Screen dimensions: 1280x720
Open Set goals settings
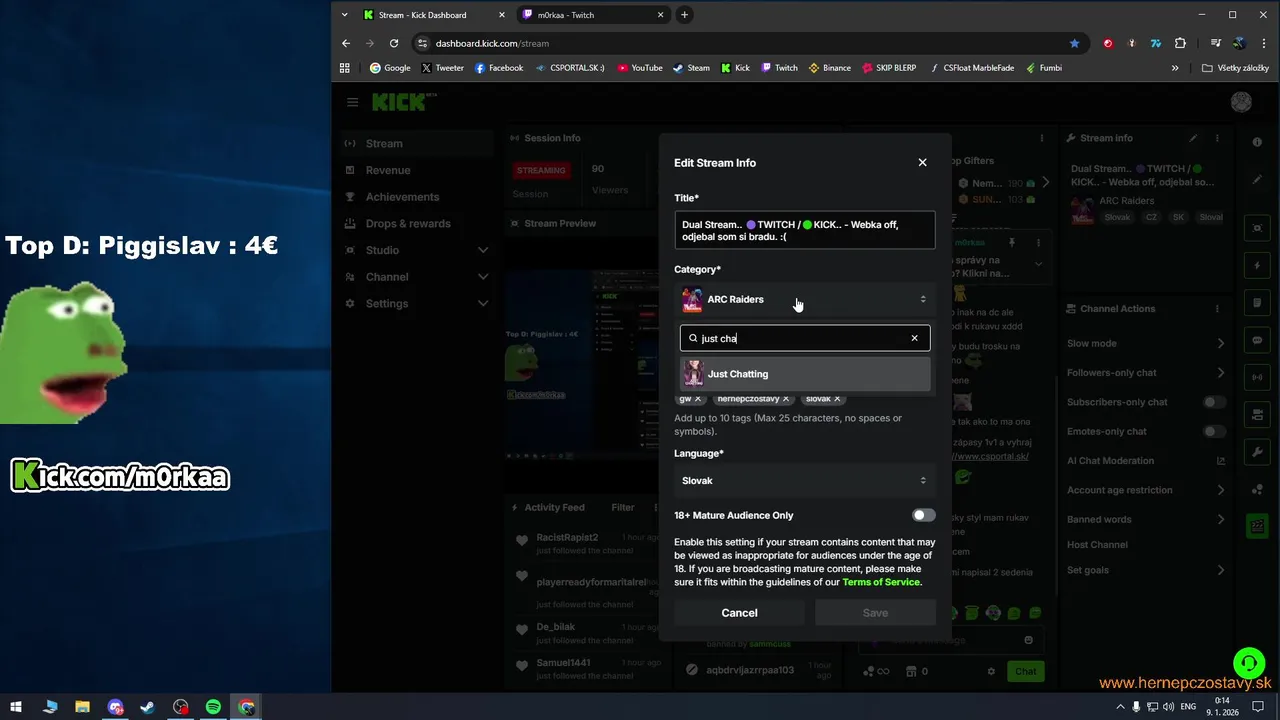pos(1146,570)
